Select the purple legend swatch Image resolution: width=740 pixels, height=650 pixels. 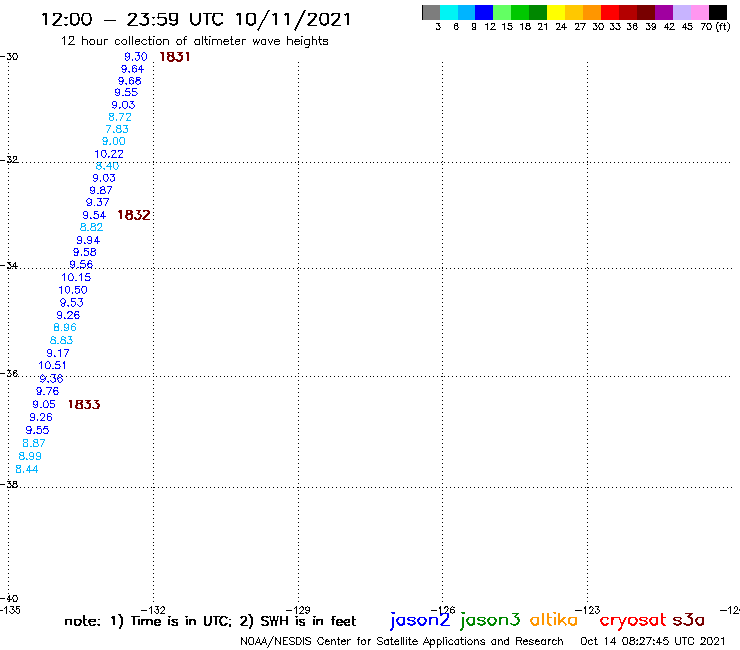point(664,12)
